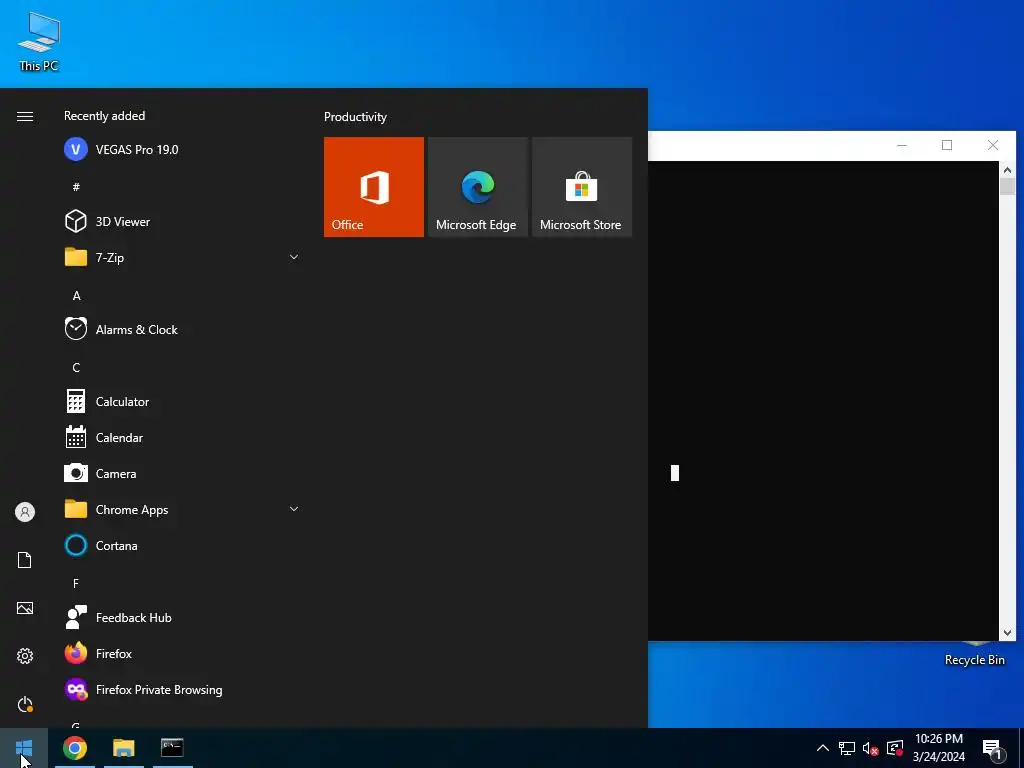
Task: Open Firefox from app list
Action: [x=181, y=653]
